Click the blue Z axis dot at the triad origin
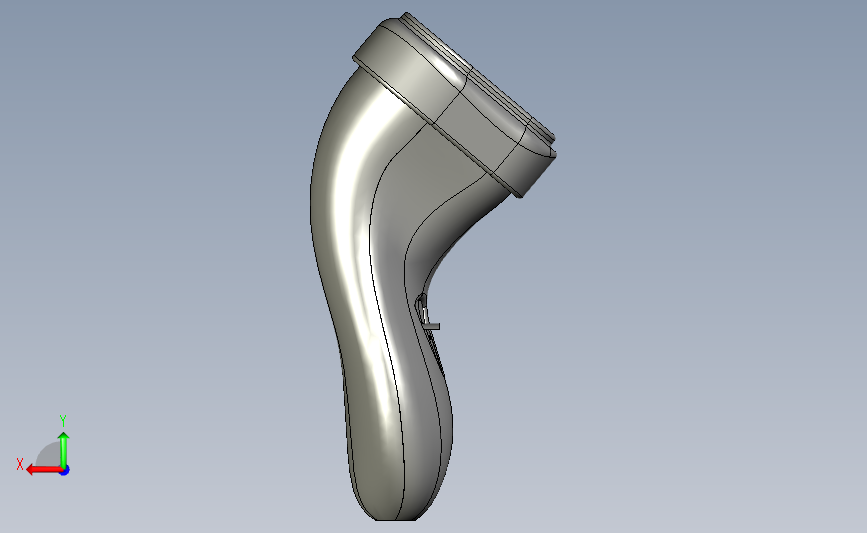Screen dimensions: 867x533 tap(65, 471)
